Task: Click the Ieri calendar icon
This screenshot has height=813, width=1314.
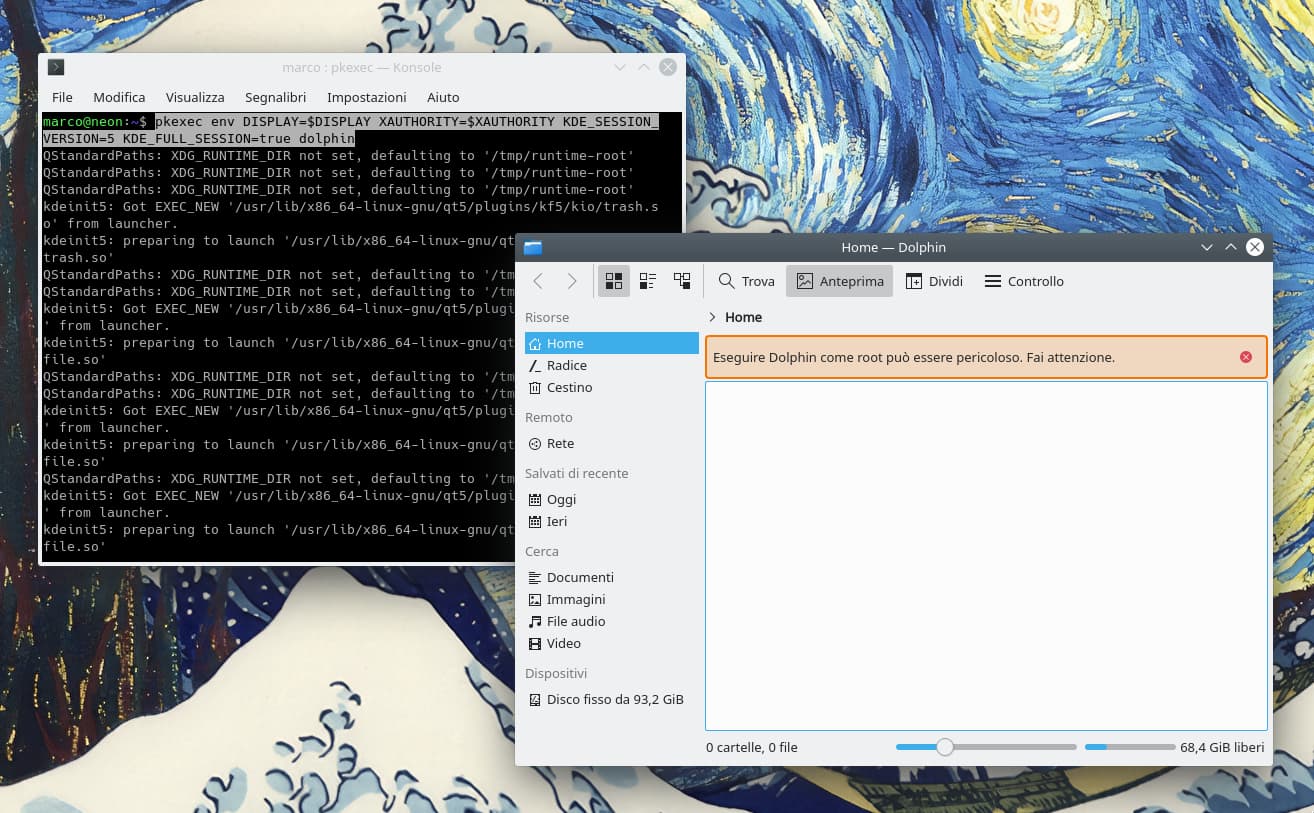Action: (x=535, y=521)
